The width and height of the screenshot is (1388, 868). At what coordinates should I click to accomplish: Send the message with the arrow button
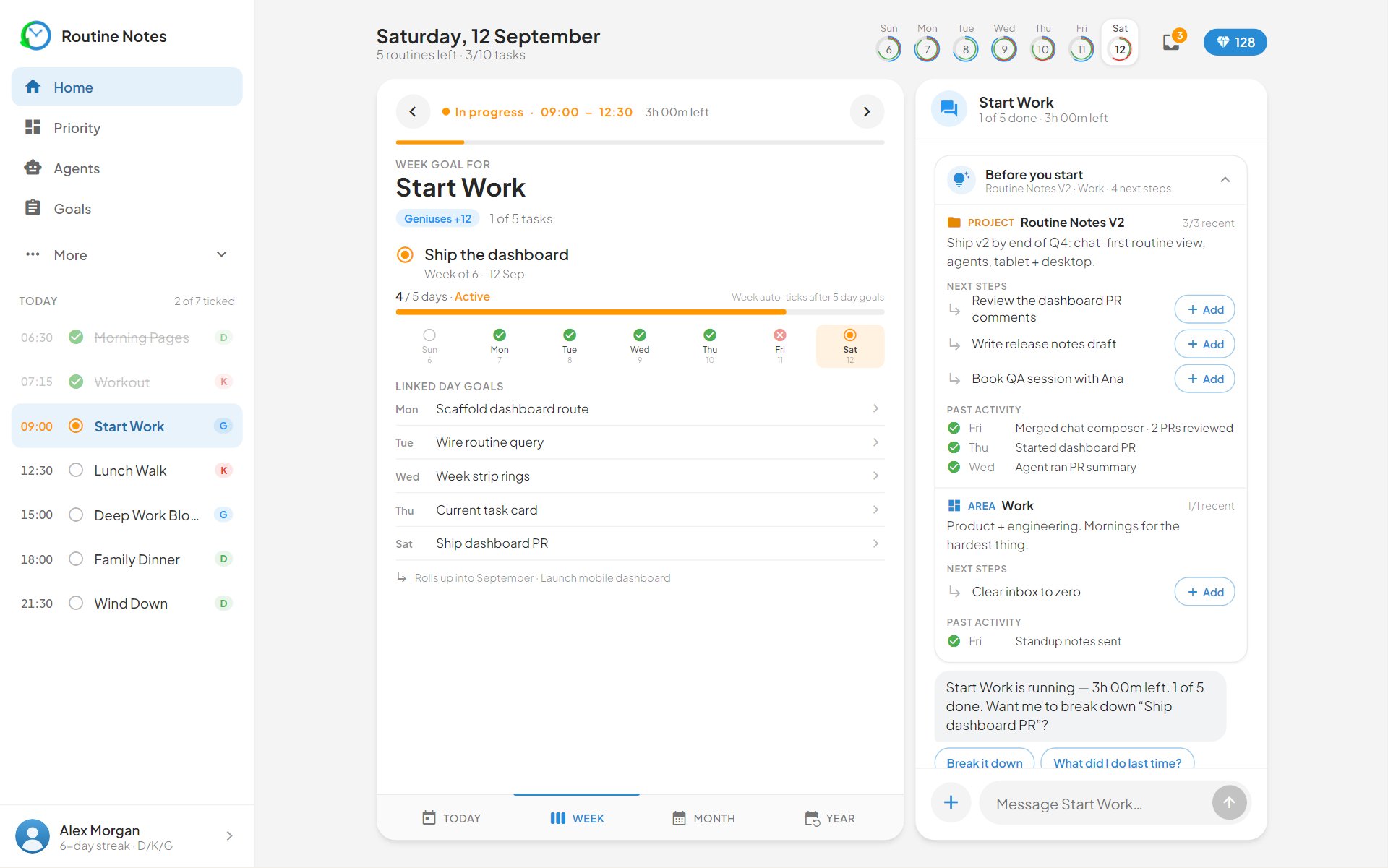1229,802
